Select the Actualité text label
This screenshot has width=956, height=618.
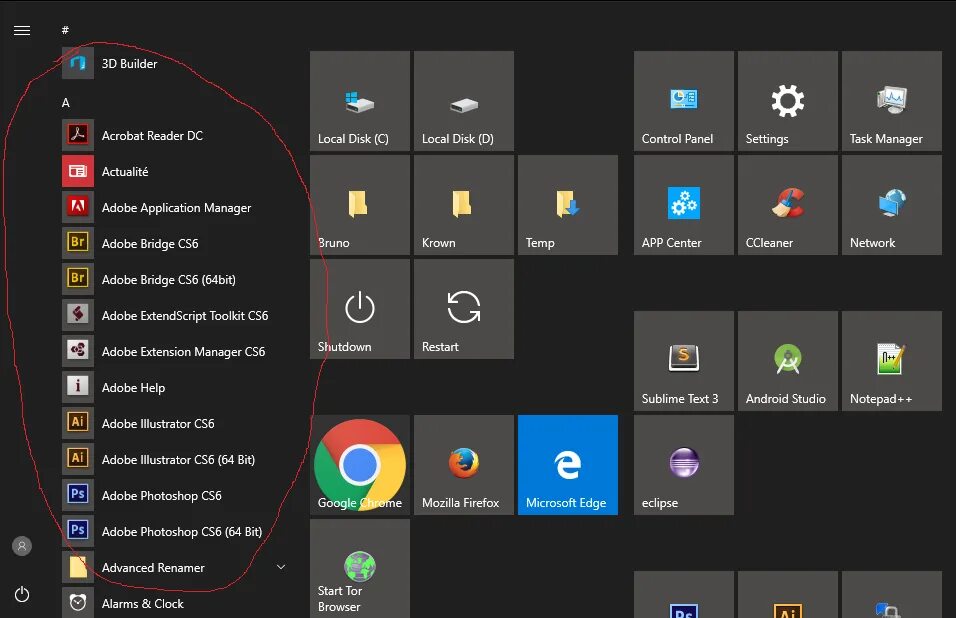click(125, 171)
